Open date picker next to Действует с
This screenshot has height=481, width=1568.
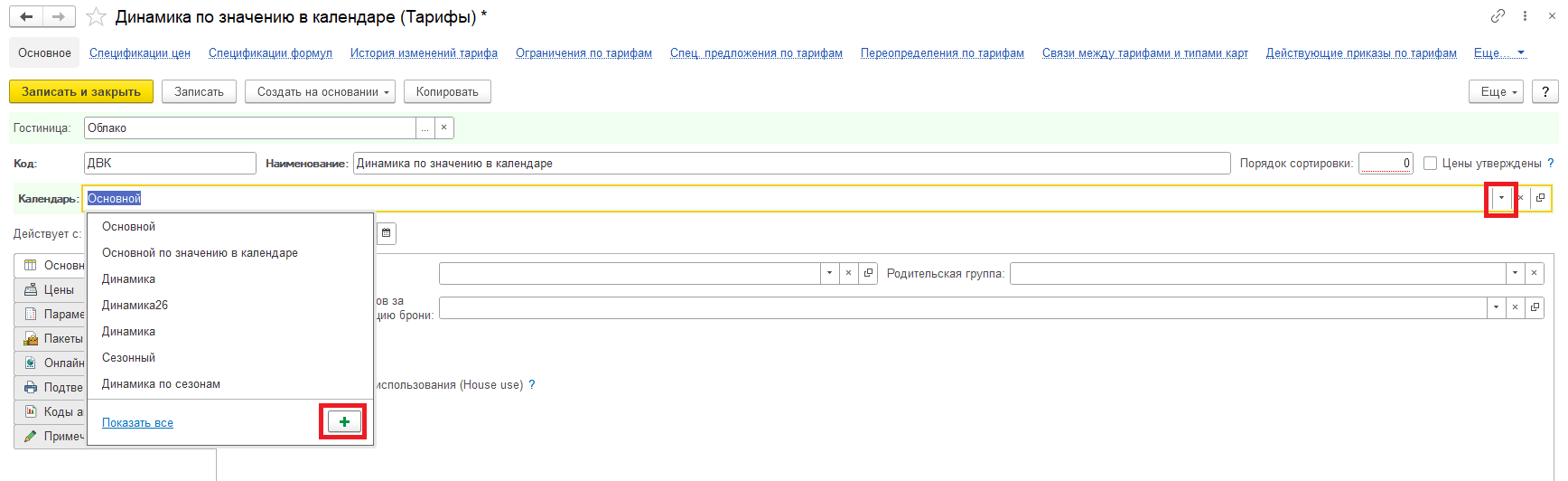click(386, 233)
